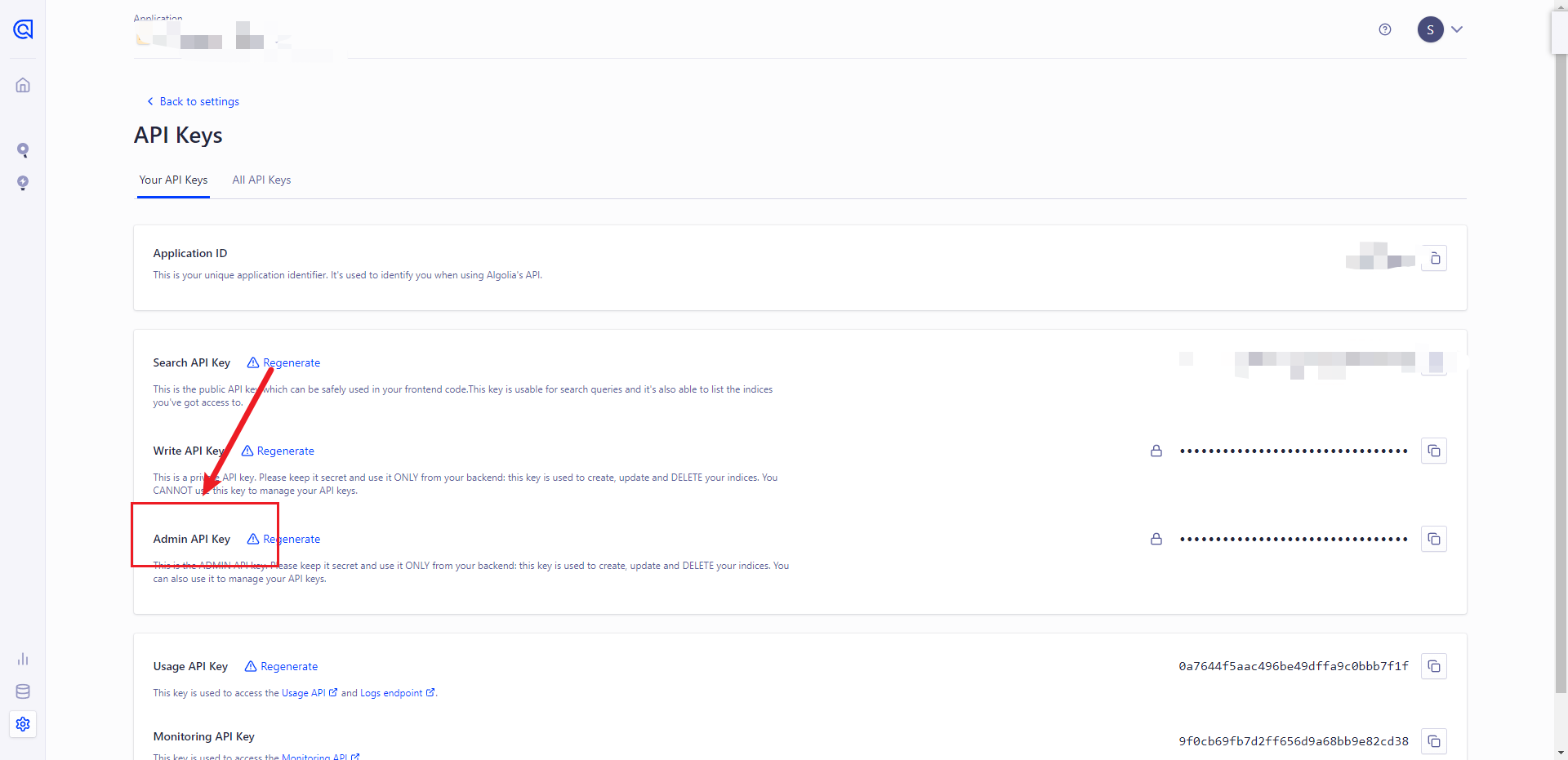The width and height of the screenshot is (1568, 760).
Task: Expand the user account menu chevron
Action: pos(1457,29)
